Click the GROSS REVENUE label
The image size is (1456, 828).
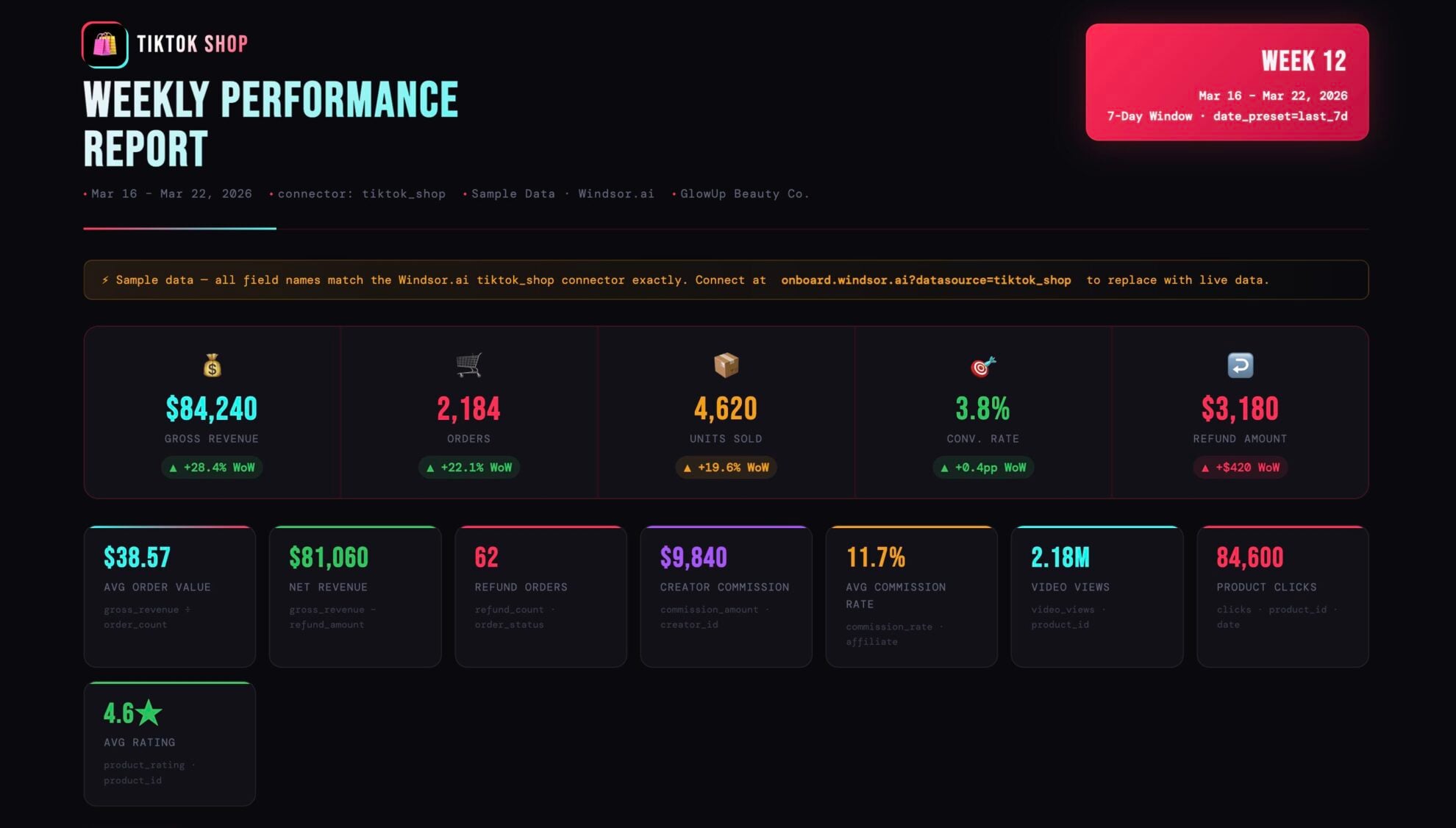tap(212, 439)
